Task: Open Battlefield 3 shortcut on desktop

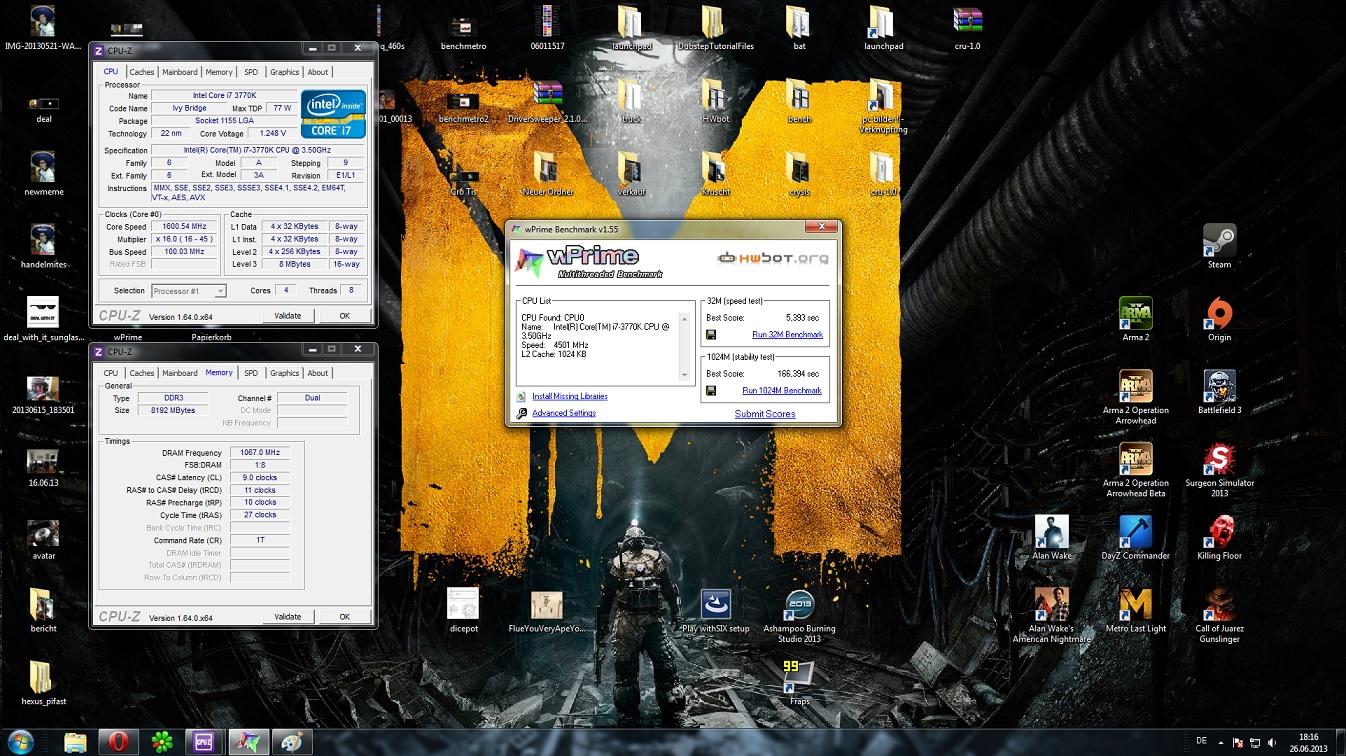Action: 1219,386
